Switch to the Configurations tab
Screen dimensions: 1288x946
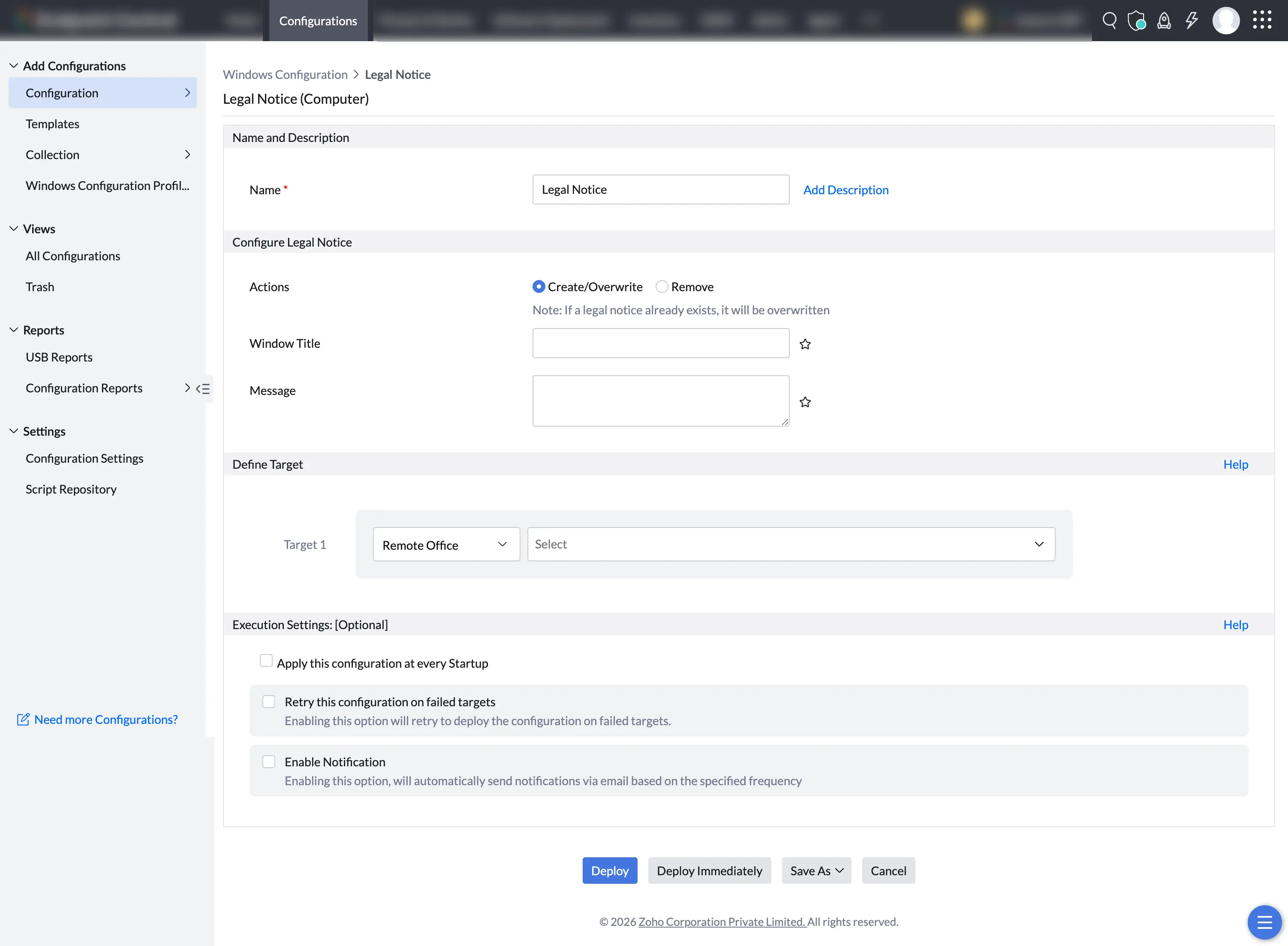tap(318, 21)
